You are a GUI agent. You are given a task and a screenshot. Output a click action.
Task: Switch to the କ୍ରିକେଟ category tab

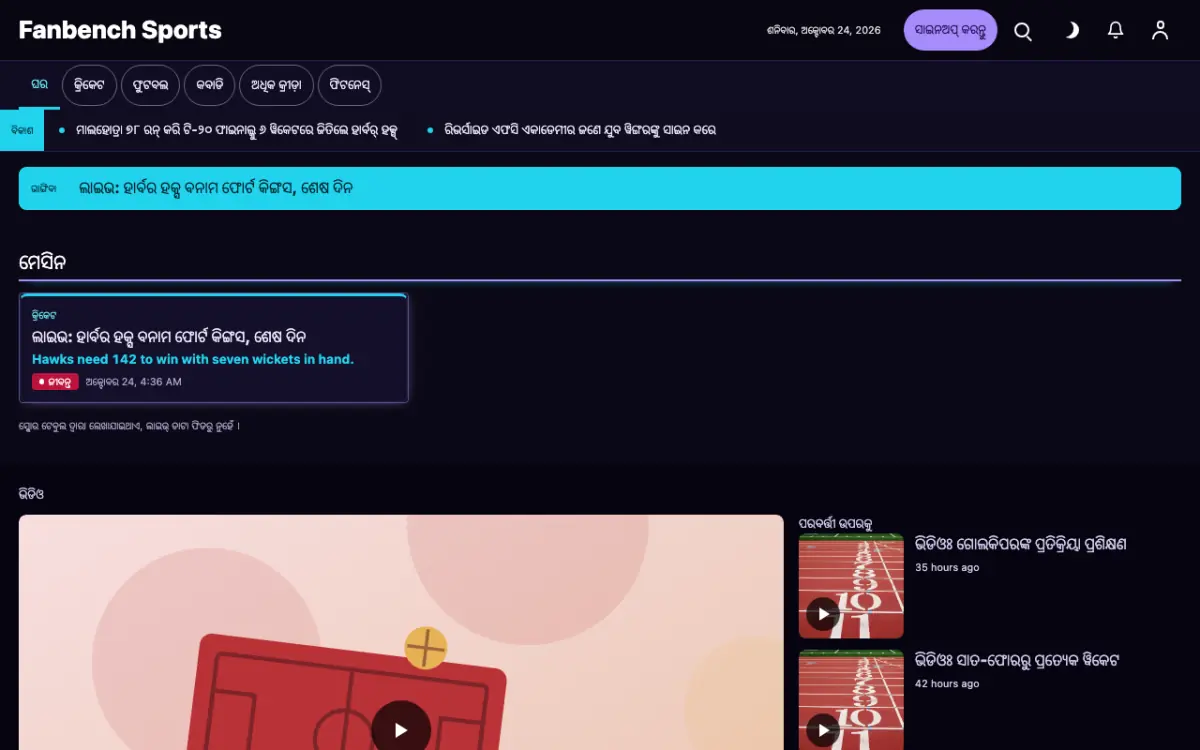pos(89,85)
